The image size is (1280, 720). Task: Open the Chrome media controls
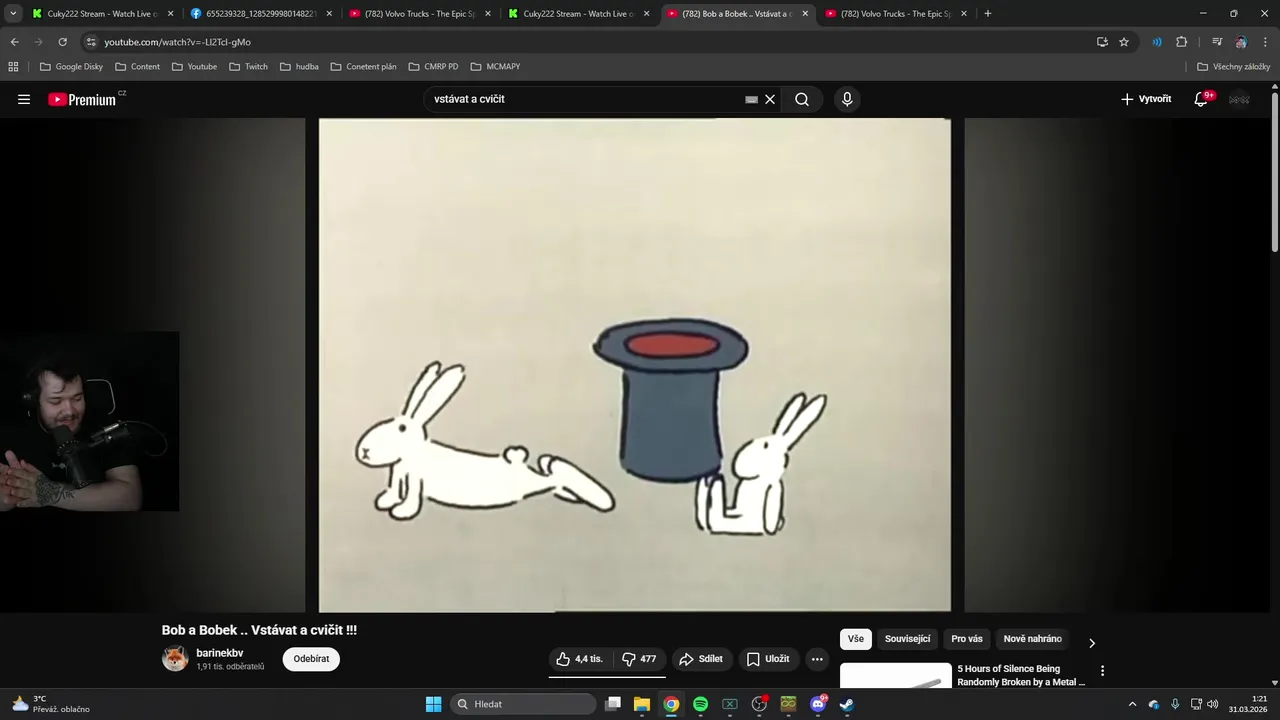pyautogui.click(x=1217, y=42)
